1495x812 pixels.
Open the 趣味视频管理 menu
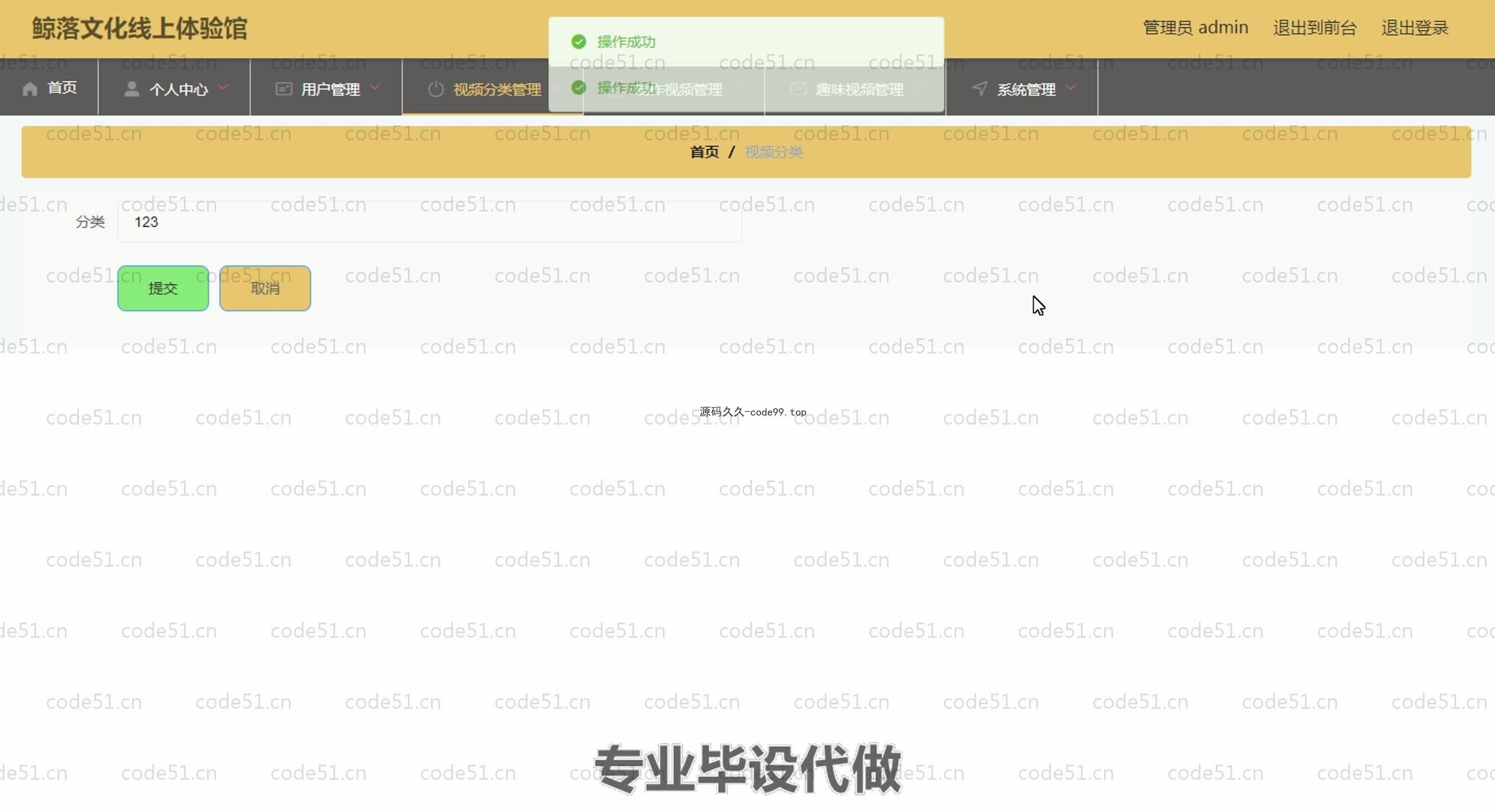tap(855, 87)
